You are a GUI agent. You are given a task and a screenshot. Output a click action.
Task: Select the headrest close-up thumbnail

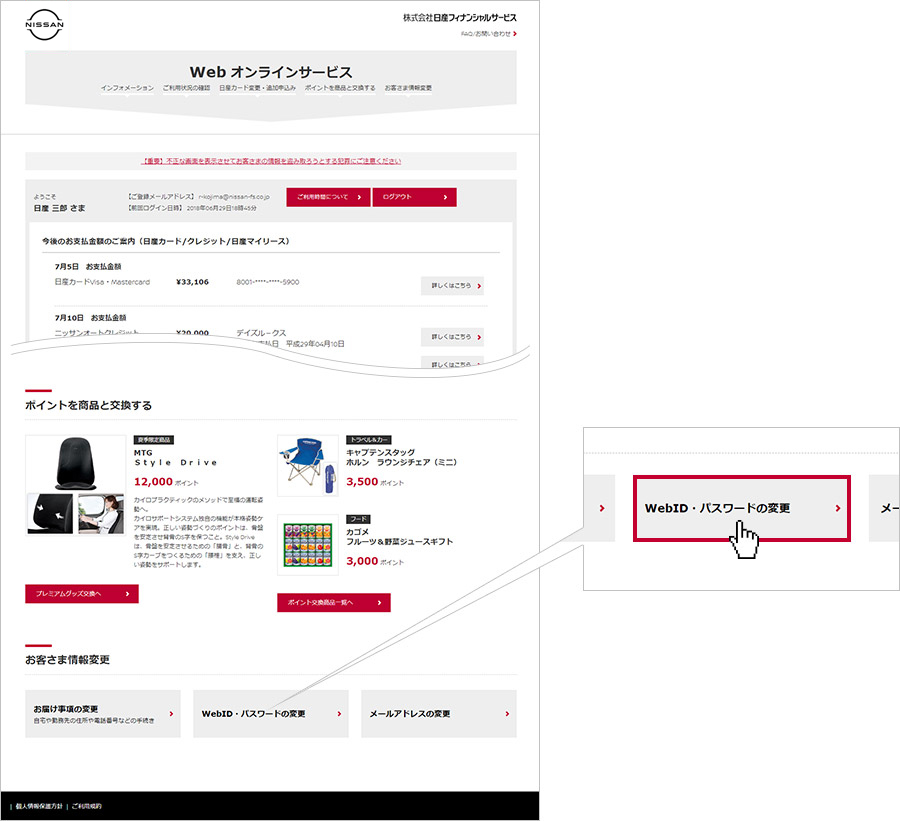tap(51, 513)
